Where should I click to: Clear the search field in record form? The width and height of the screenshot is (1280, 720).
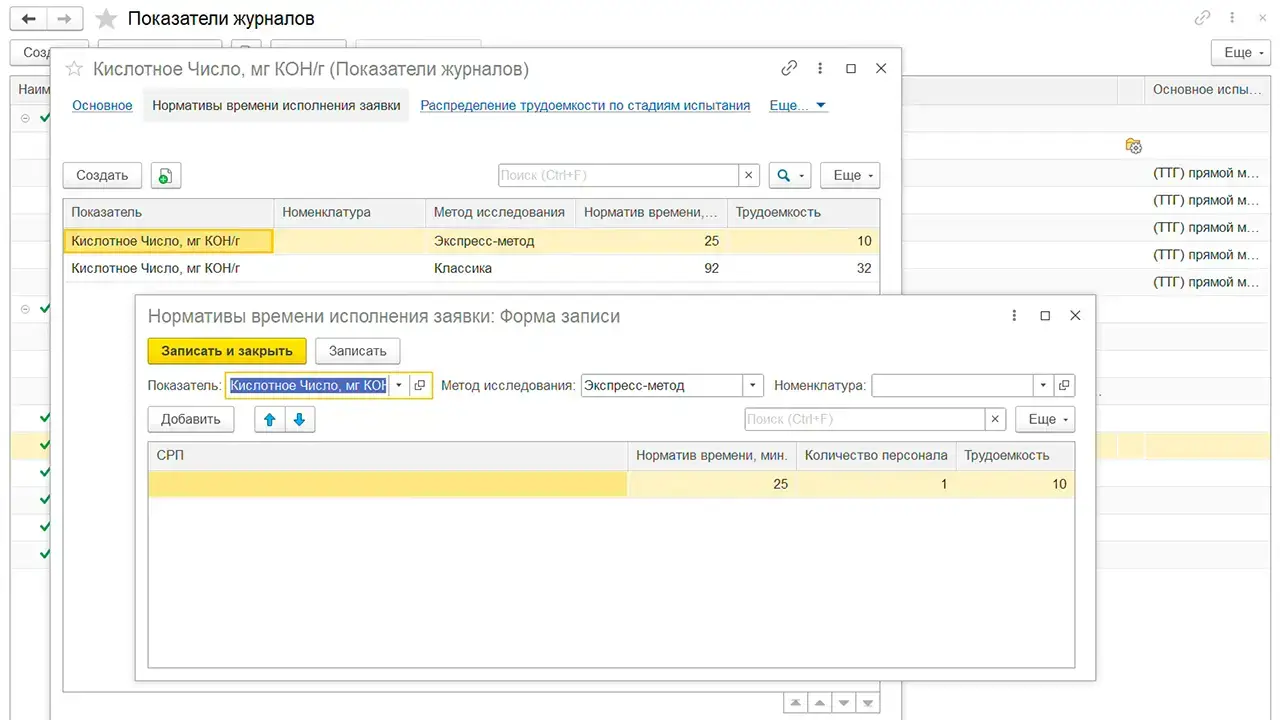995,419
